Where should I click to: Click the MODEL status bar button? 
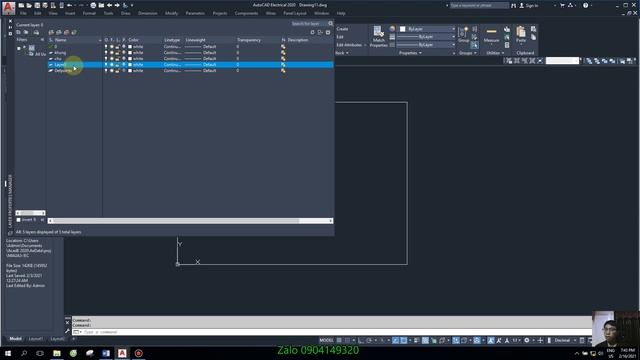click(x=326, y=340)
